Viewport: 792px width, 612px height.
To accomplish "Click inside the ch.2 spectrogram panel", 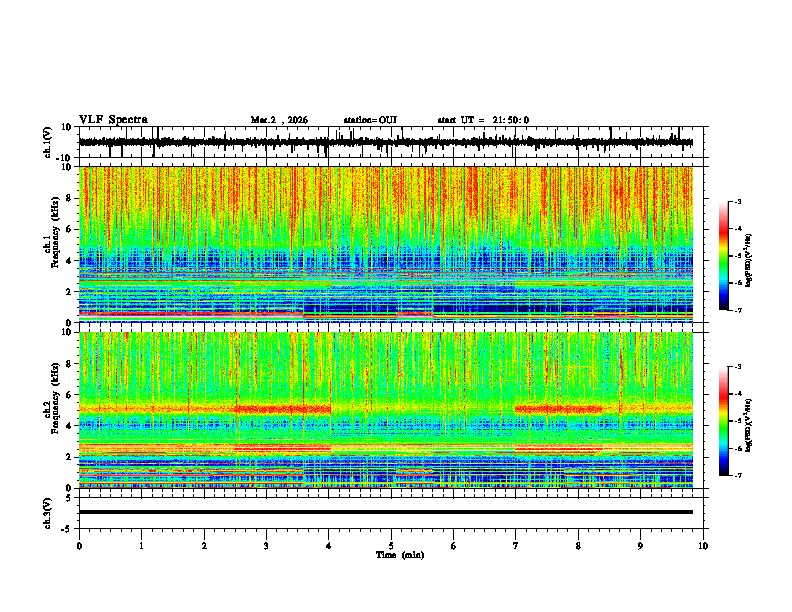I will 385,410.
